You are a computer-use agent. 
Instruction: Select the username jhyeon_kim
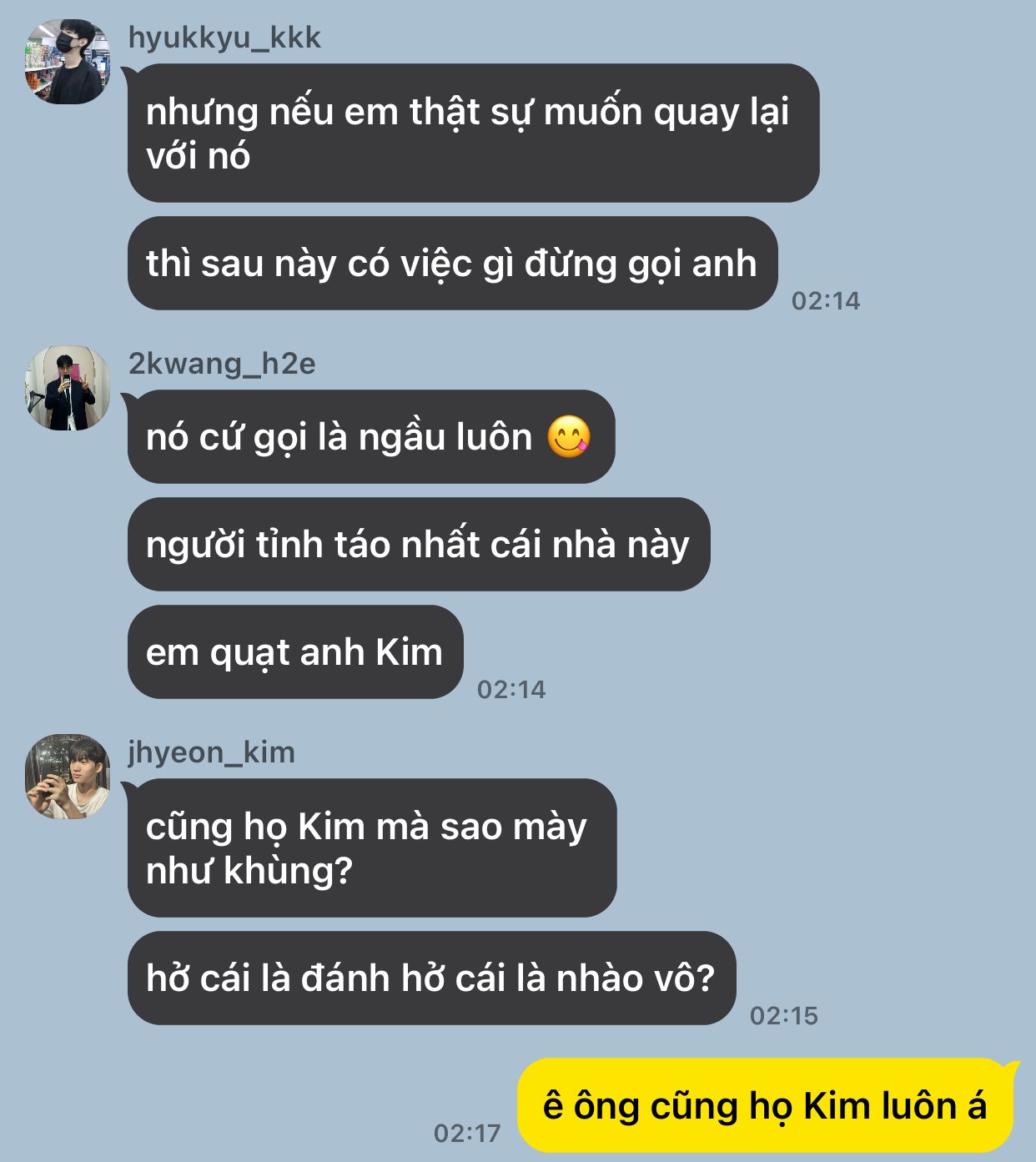tap(211, 752)
